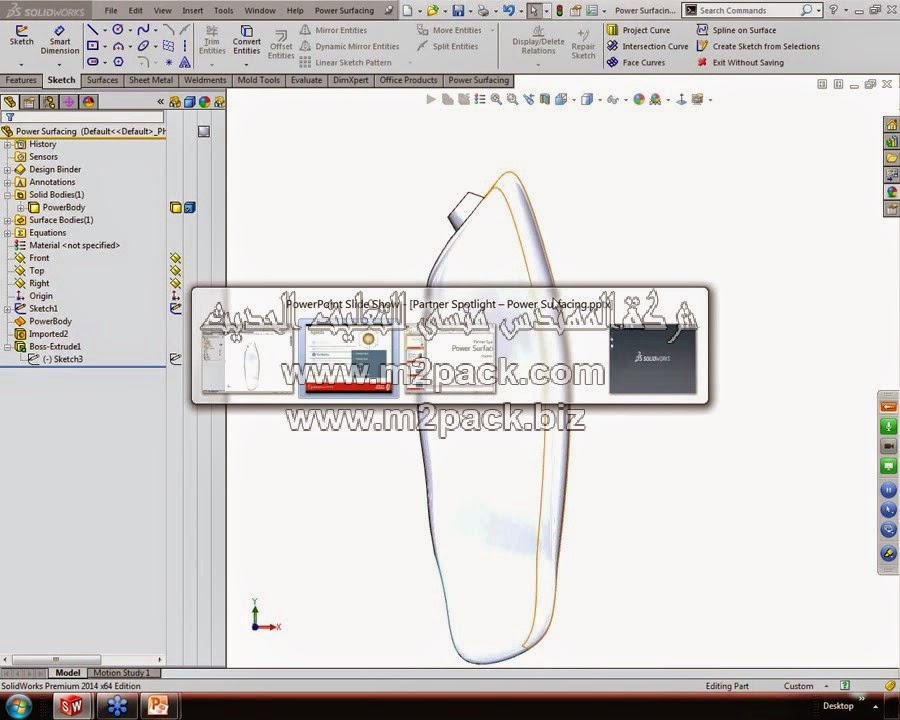The height and width of the screenshot is (720, 900).
Task: Click the Rebuild traffic light icon
Action: (x=560, y=10)
